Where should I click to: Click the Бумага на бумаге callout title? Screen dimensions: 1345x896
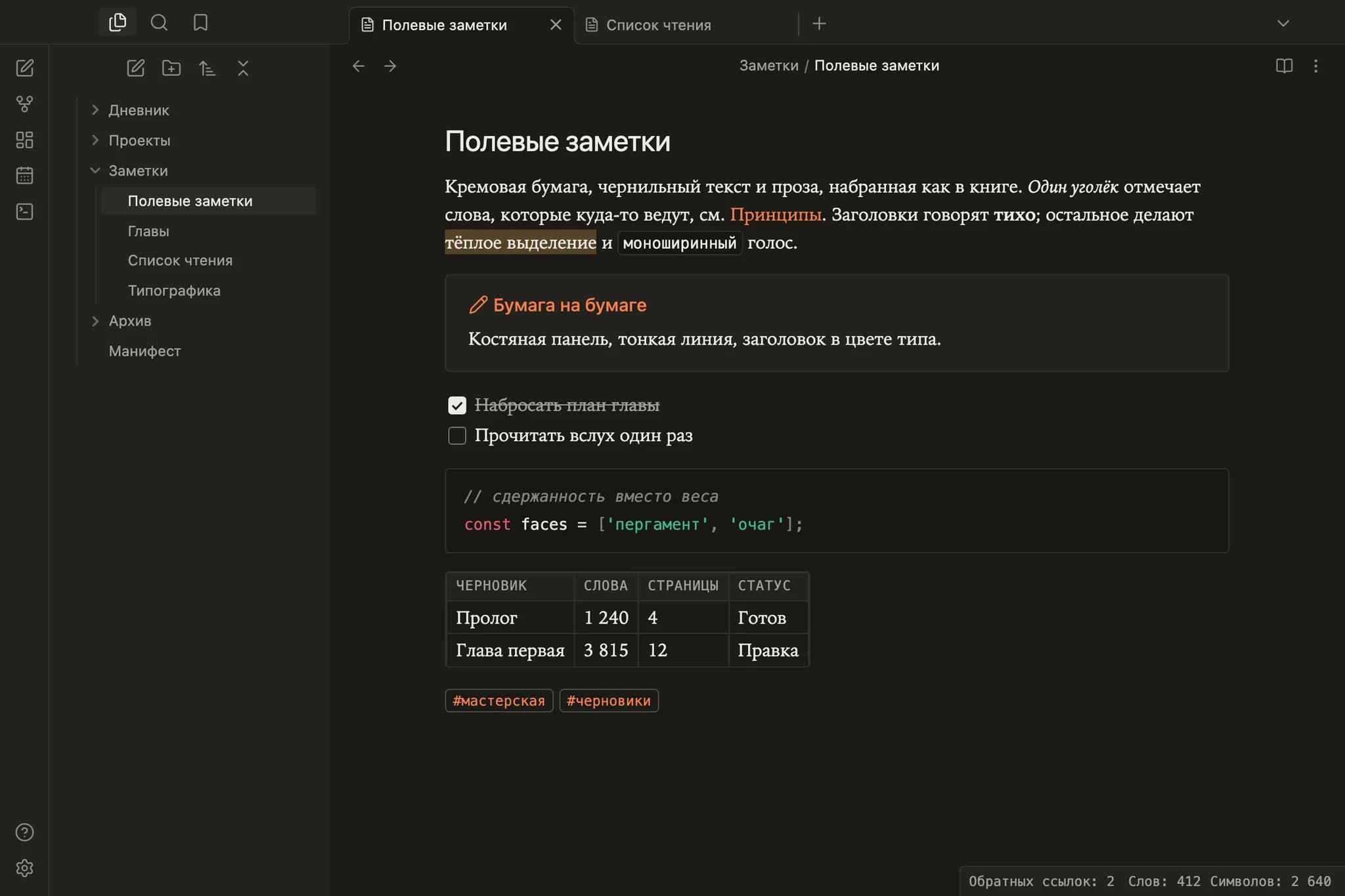(570, 305)
